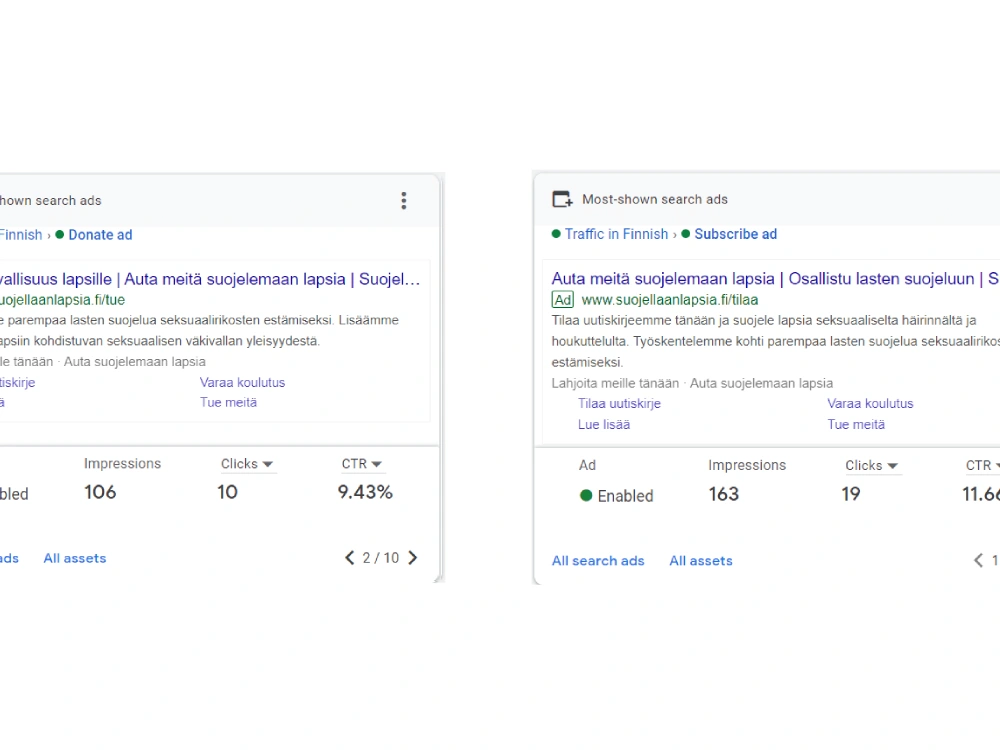Viewport: 1000px width, 750px height.
Task: Click Donate ad headline text
Action: [x=210, y=279]
